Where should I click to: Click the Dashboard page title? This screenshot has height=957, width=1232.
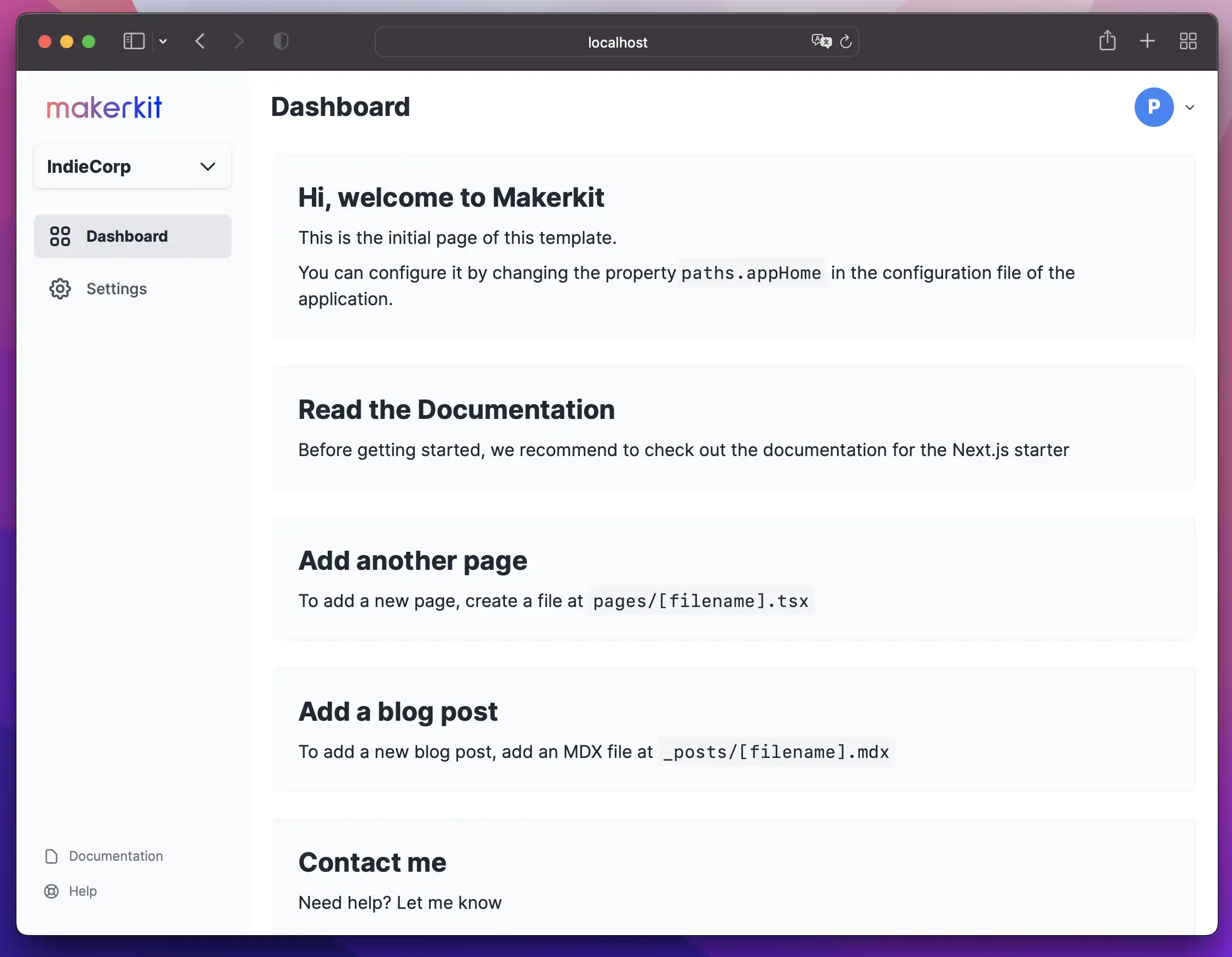(x=340, y=107)
